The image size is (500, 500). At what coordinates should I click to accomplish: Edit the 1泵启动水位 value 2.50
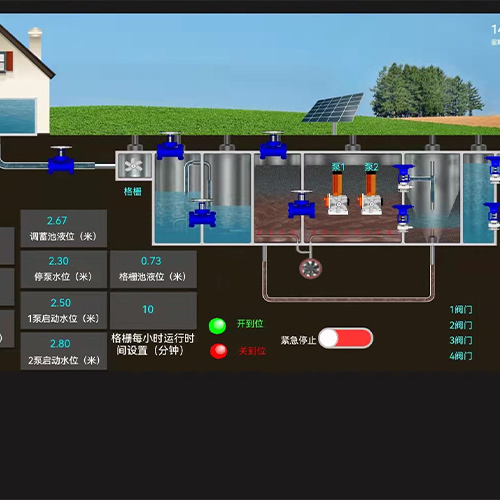pyautogui.click(x=61, y=303)
